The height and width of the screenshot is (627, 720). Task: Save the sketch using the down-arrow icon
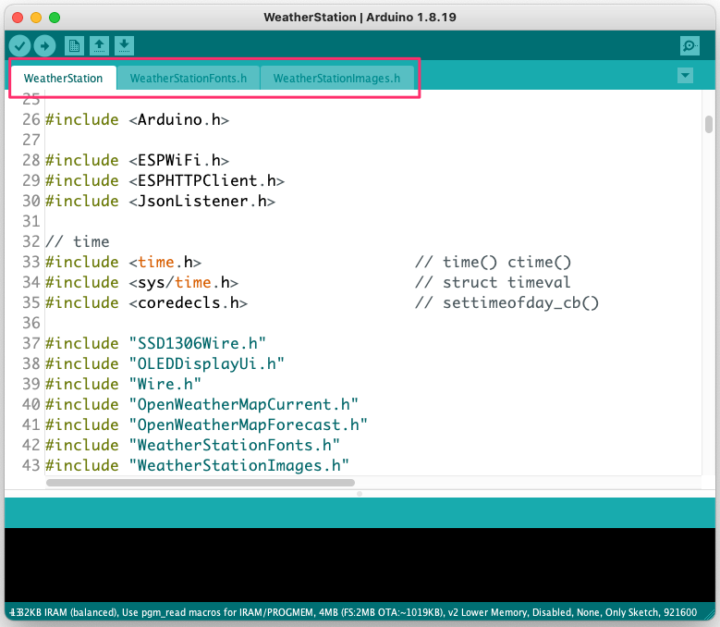pyautogui.click(x=124, y=46)
